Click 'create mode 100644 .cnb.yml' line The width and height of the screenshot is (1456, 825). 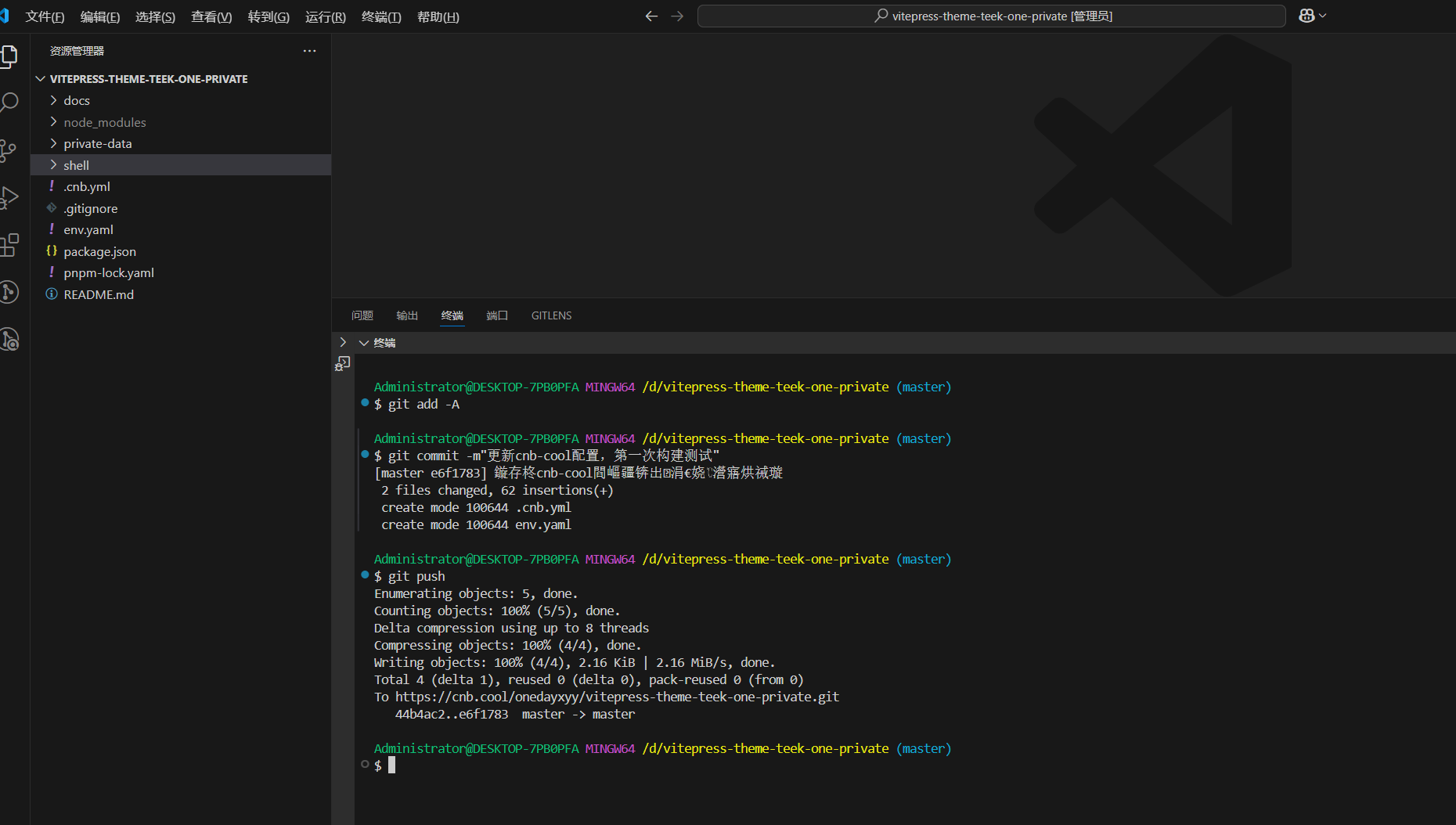click(x=476, y=507)
